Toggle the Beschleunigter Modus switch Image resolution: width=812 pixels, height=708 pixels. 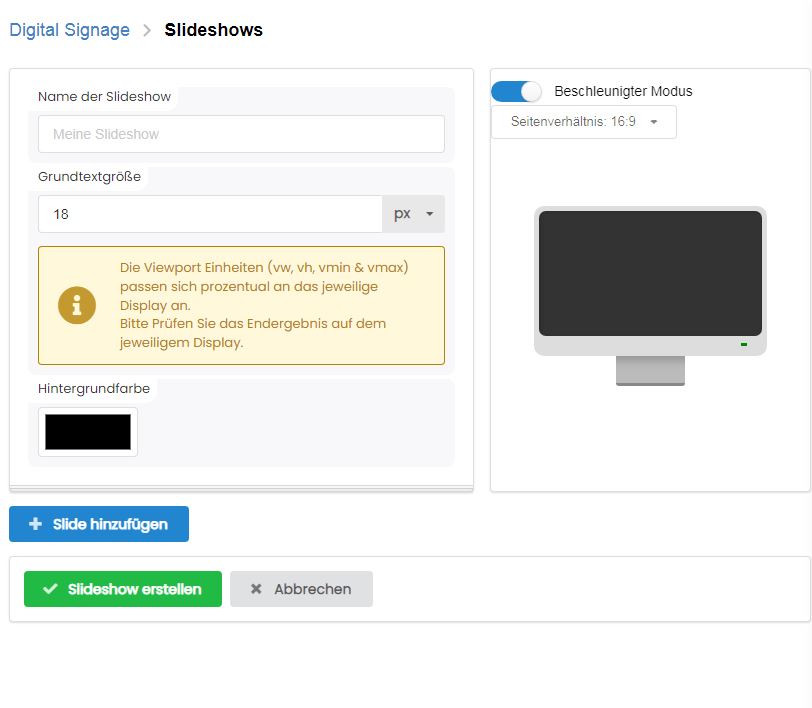(x=516, y=91)
